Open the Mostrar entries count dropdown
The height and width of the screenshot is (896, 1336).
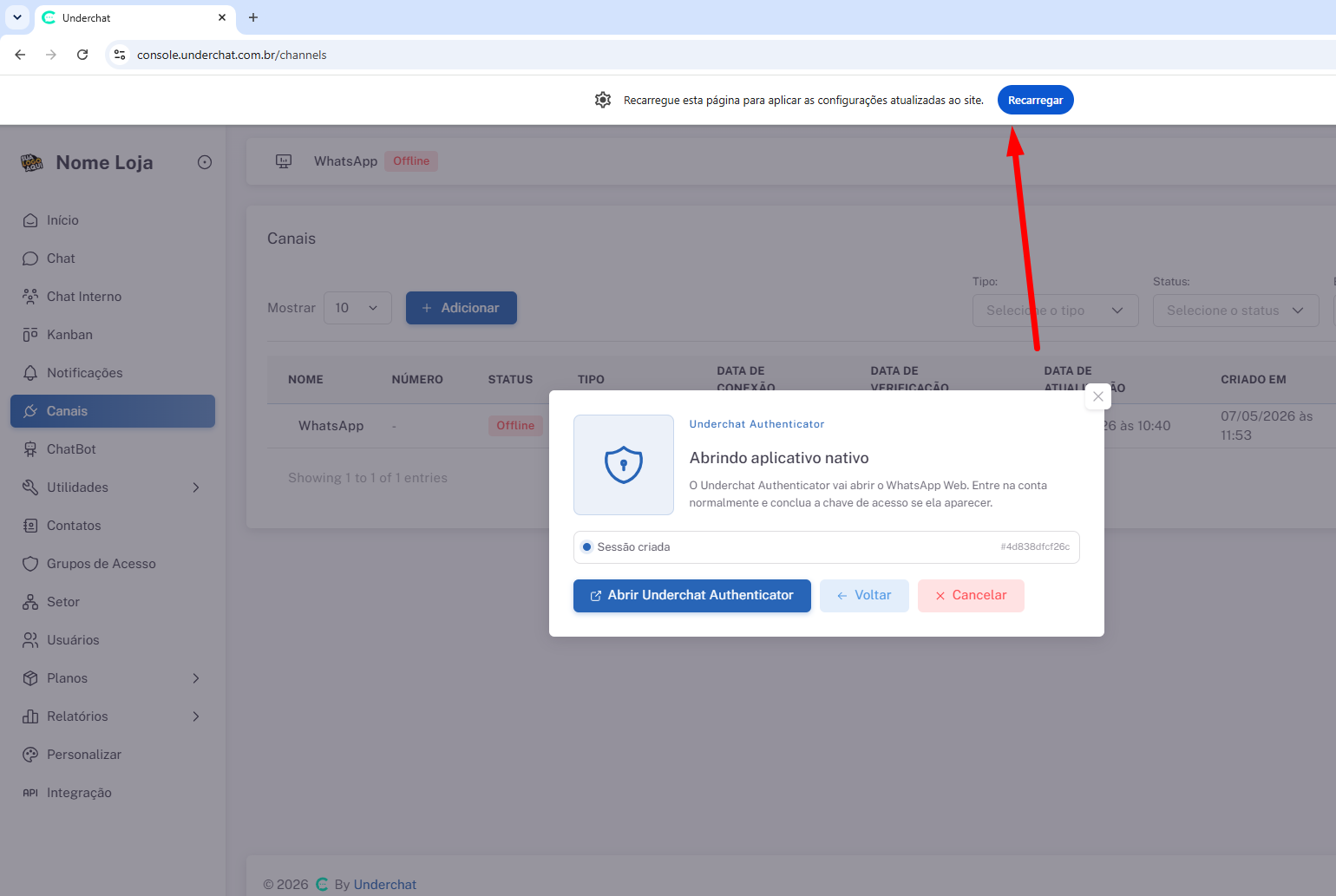357,308
